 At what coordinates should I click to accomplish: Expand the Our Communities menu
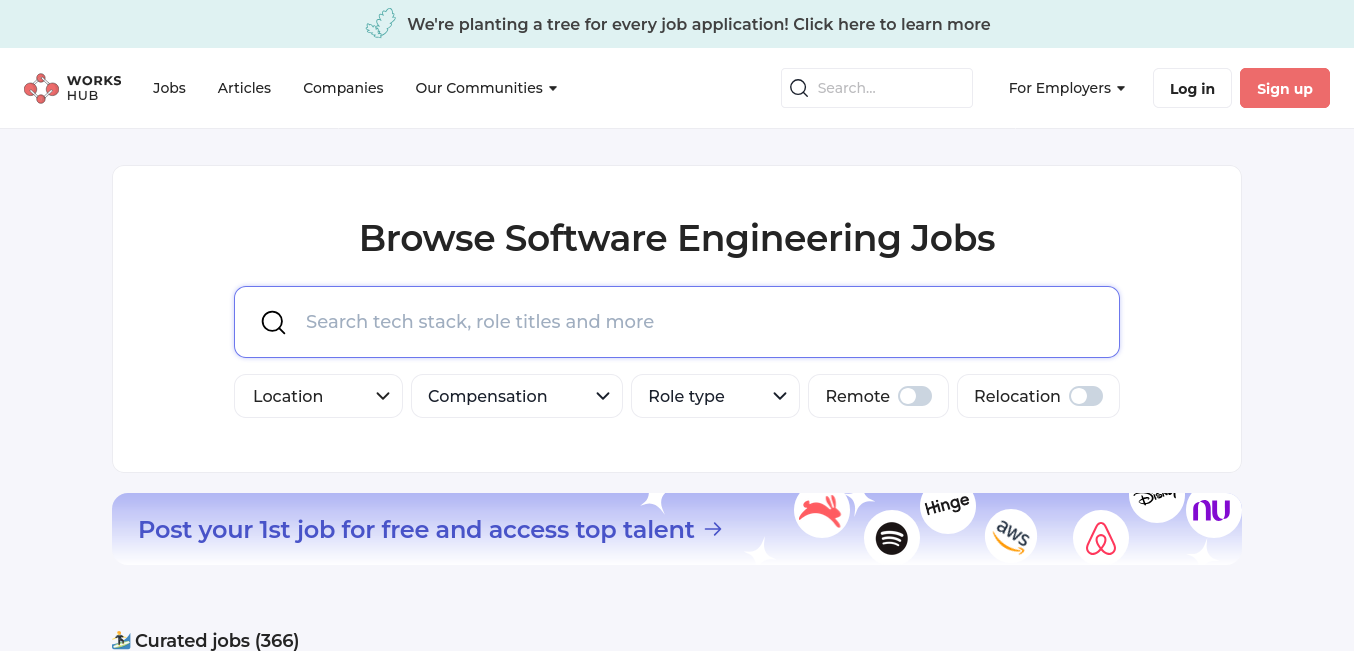point(486,88)
